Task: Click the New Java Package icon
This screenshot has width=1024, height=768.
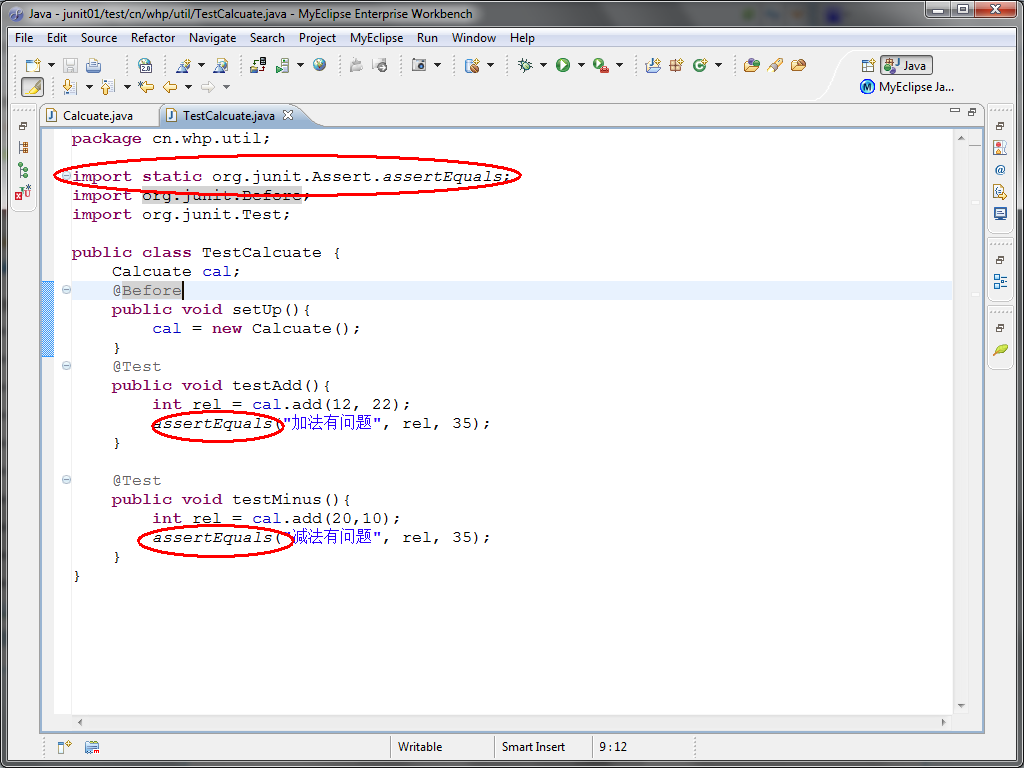Action: pos(677,65)
